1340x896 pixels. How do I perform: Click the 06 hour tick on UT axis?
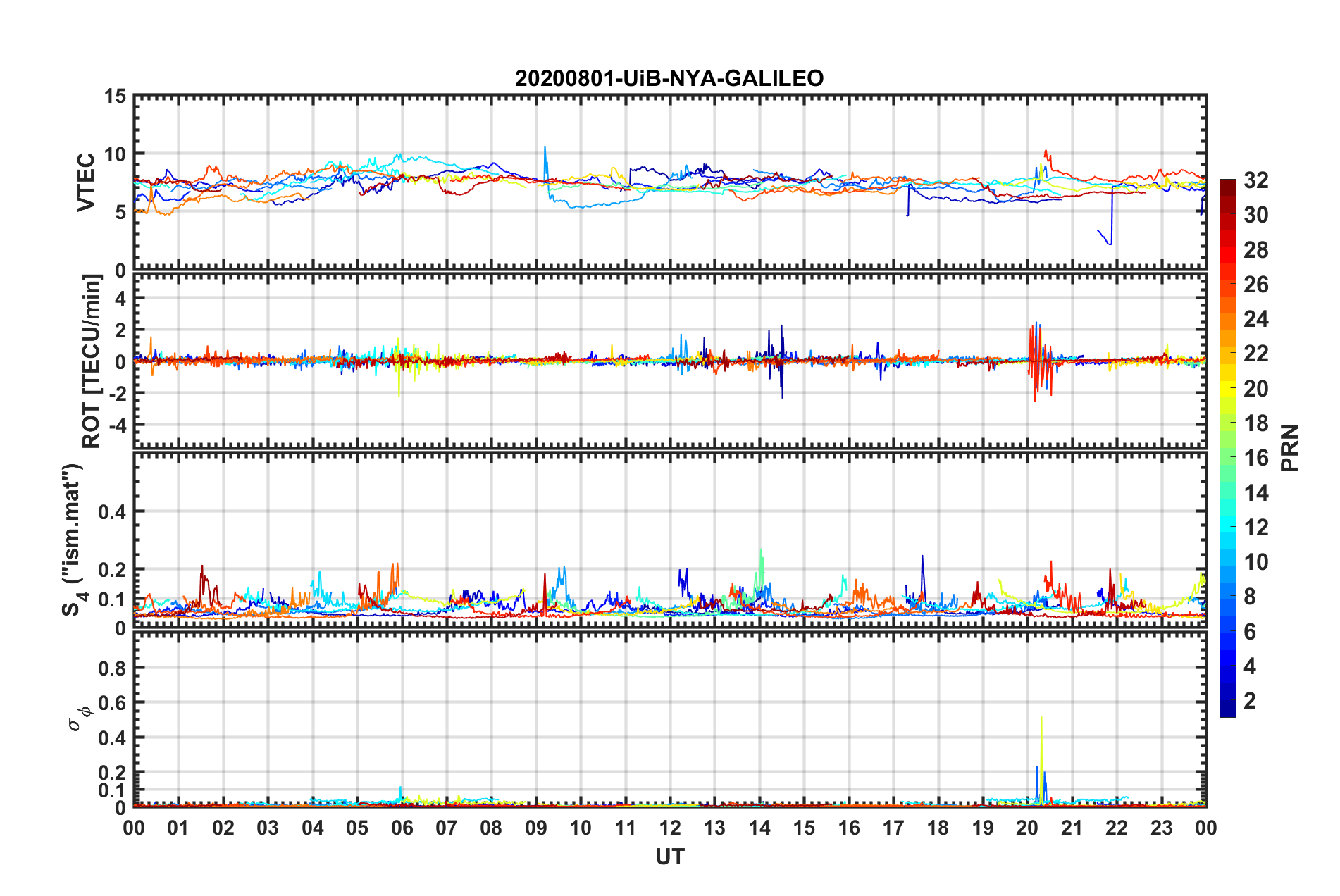click(x=402, y=828)
